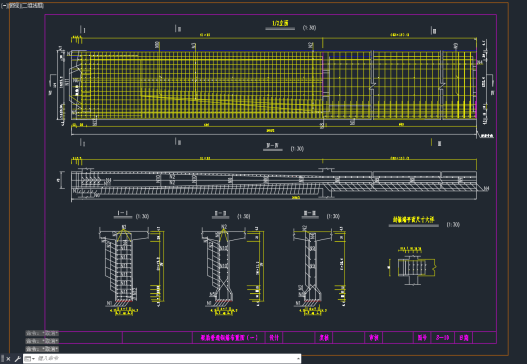
Task: Open the 俯视 view controls menu
Action: pos(13,5)
